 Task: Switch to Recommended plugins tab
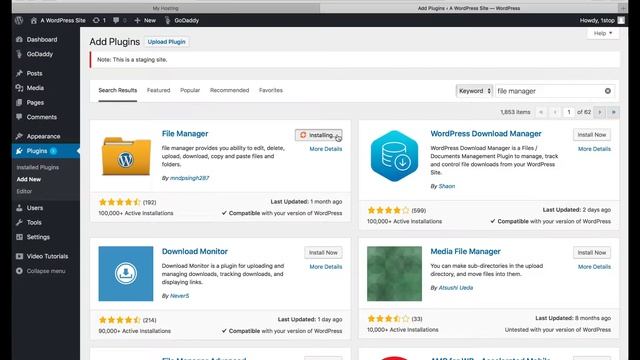coord(229,90)
